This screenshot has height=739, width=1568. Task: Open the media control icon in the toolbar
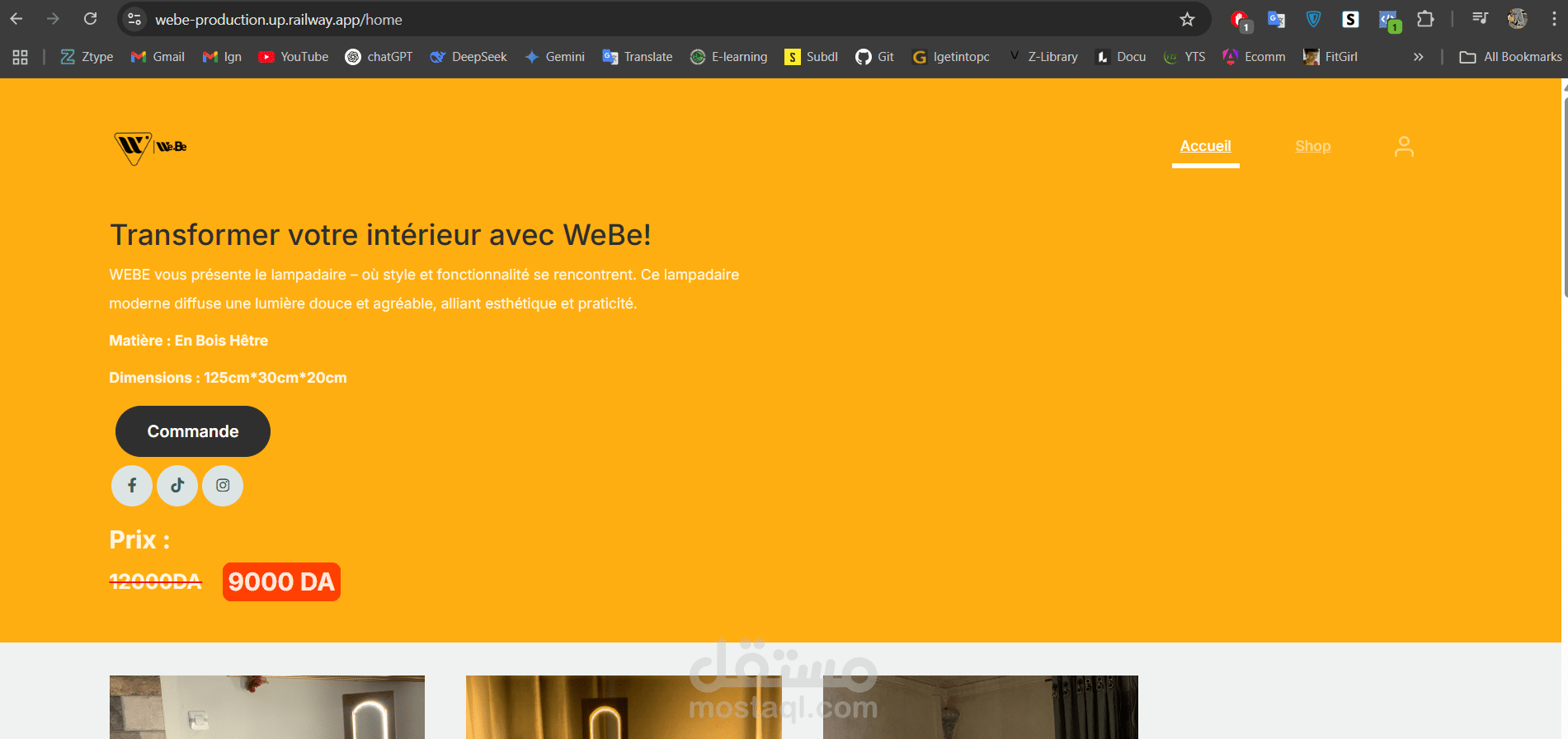pos(1480,19)
